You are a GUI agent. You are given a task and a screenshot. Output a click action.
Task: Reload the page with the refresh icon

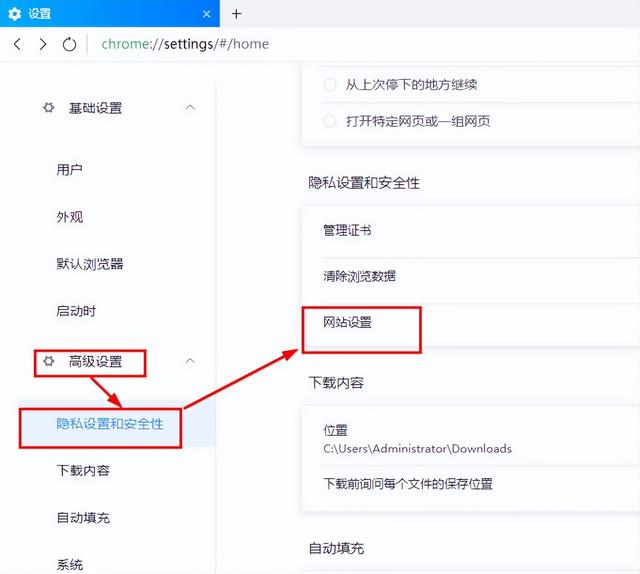click(69, 44)
